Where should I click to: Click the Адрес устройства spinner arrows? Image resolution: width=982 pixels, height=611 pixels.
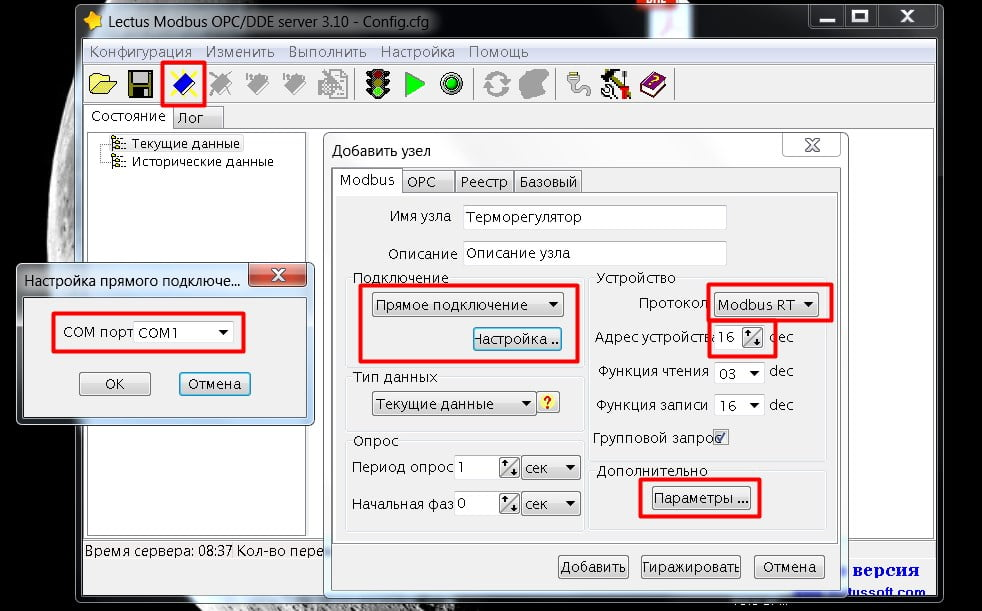[752, 337]
